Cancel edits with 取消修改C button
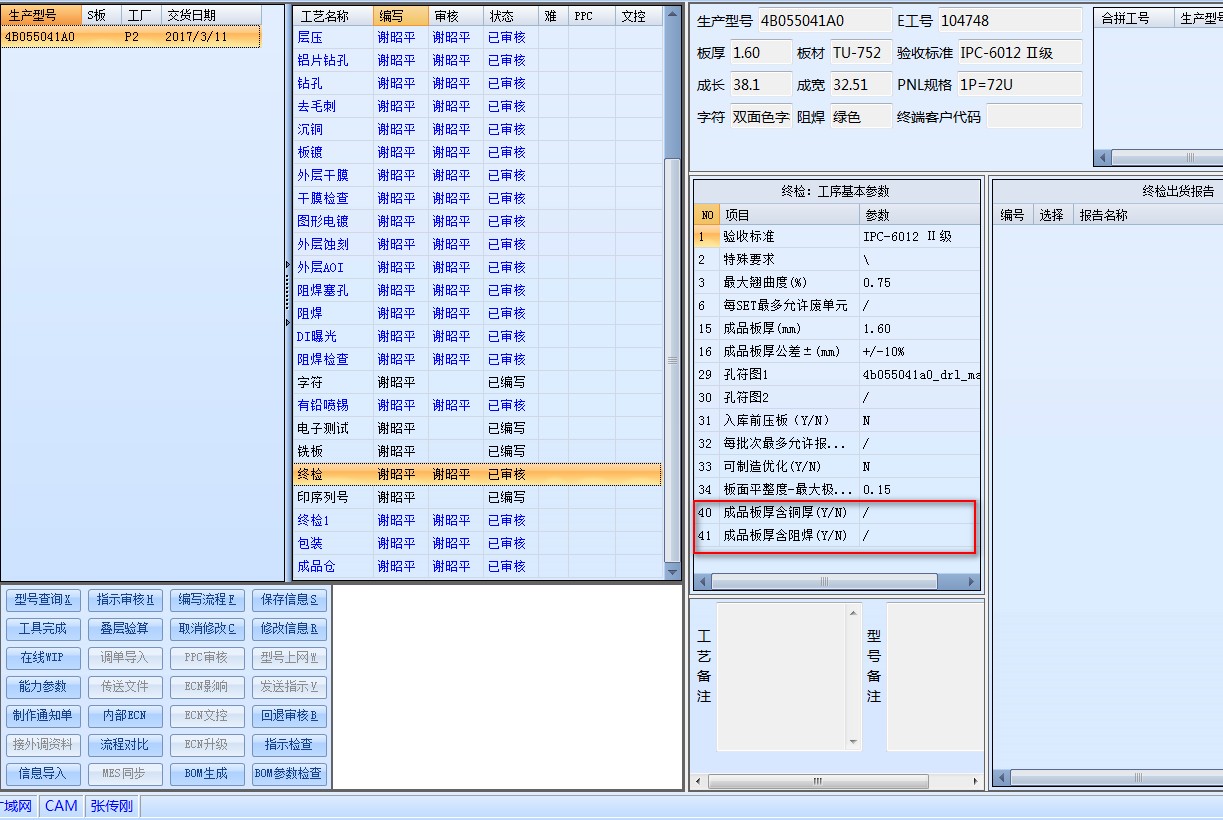Viewport: 1223px width, 820px height. pos(207,629)
